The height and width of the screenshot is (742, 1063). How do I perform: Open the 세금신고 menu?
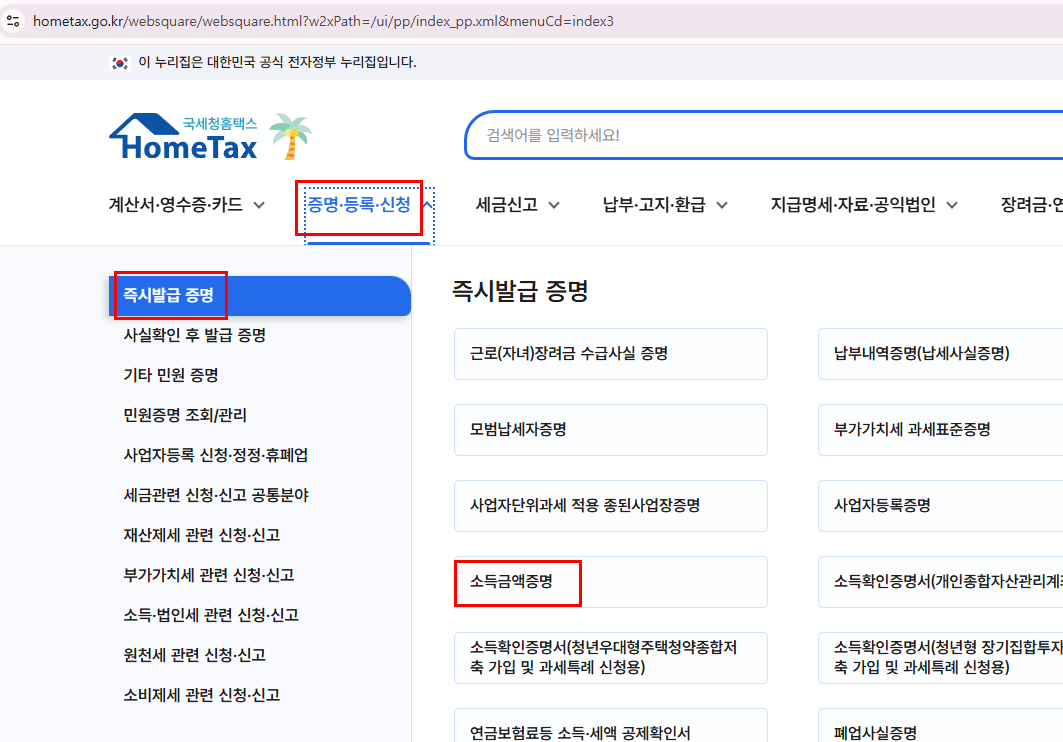[506, 205]
